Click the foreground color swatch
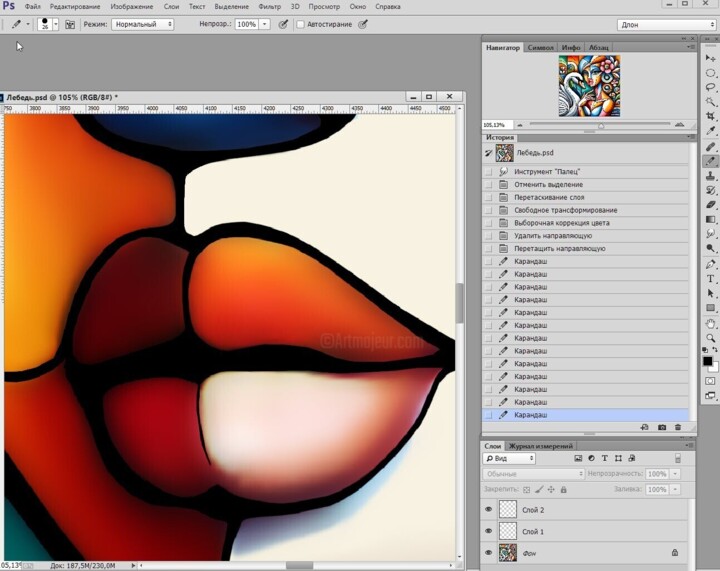Image resolution: width=720 pixels, height=571 pixels. [x=708, y=361]
